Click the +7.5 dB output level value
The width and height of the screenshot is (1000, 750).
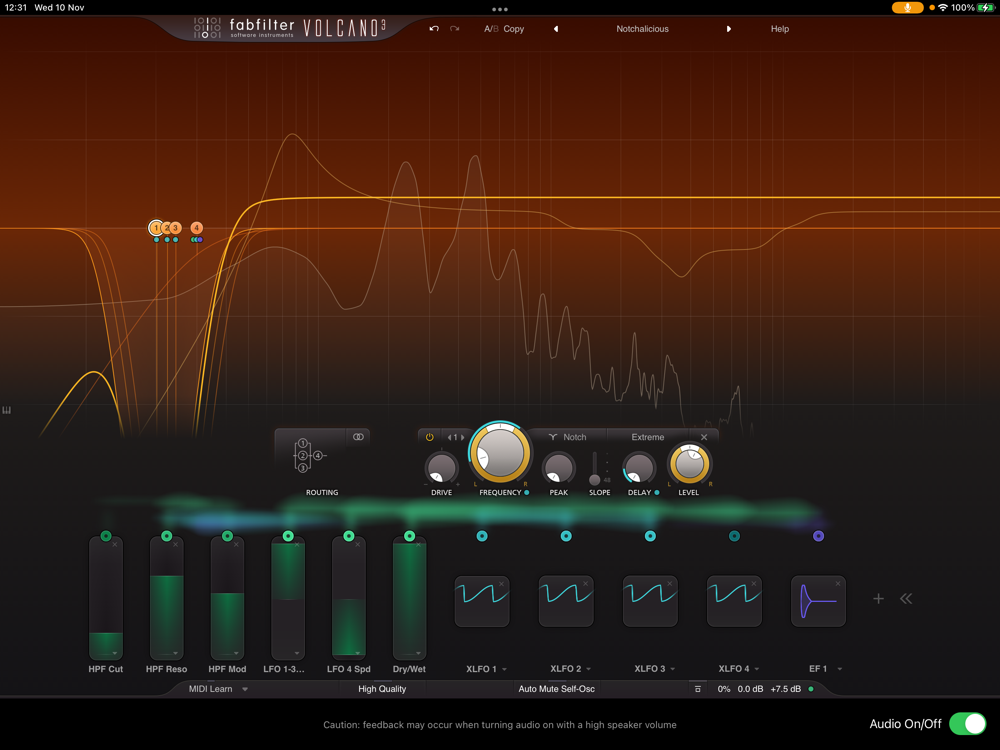point(785,689)
